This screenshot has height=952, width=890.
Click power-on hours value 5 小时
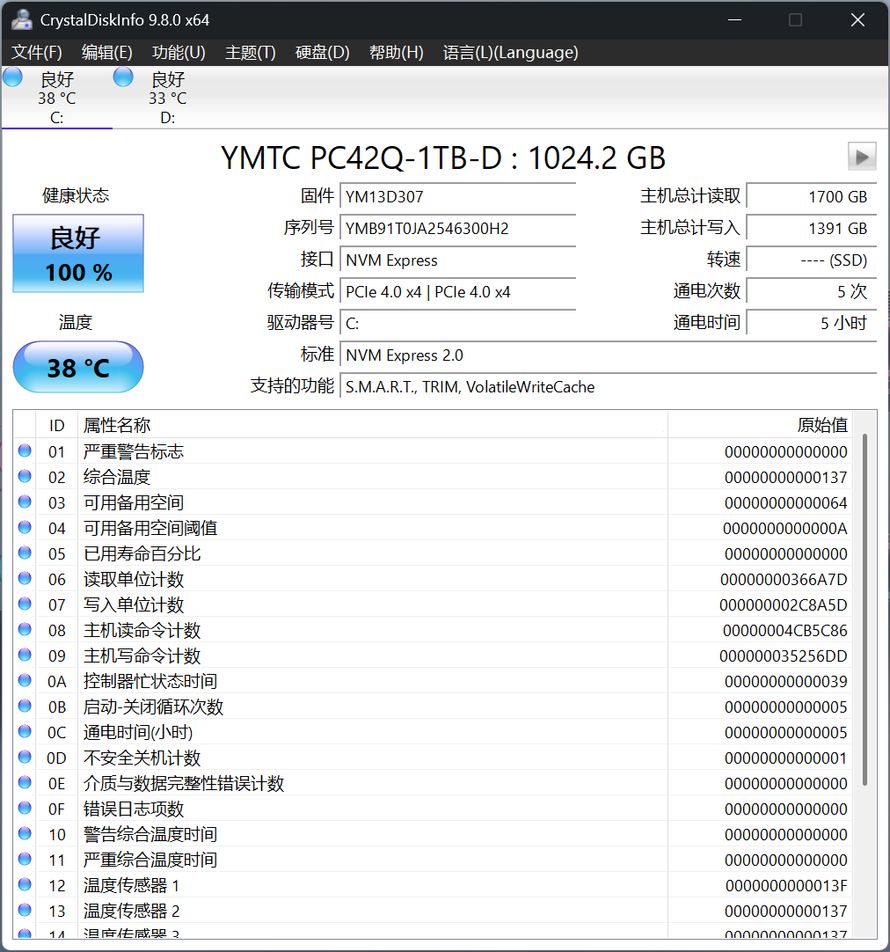click(812, 323)
